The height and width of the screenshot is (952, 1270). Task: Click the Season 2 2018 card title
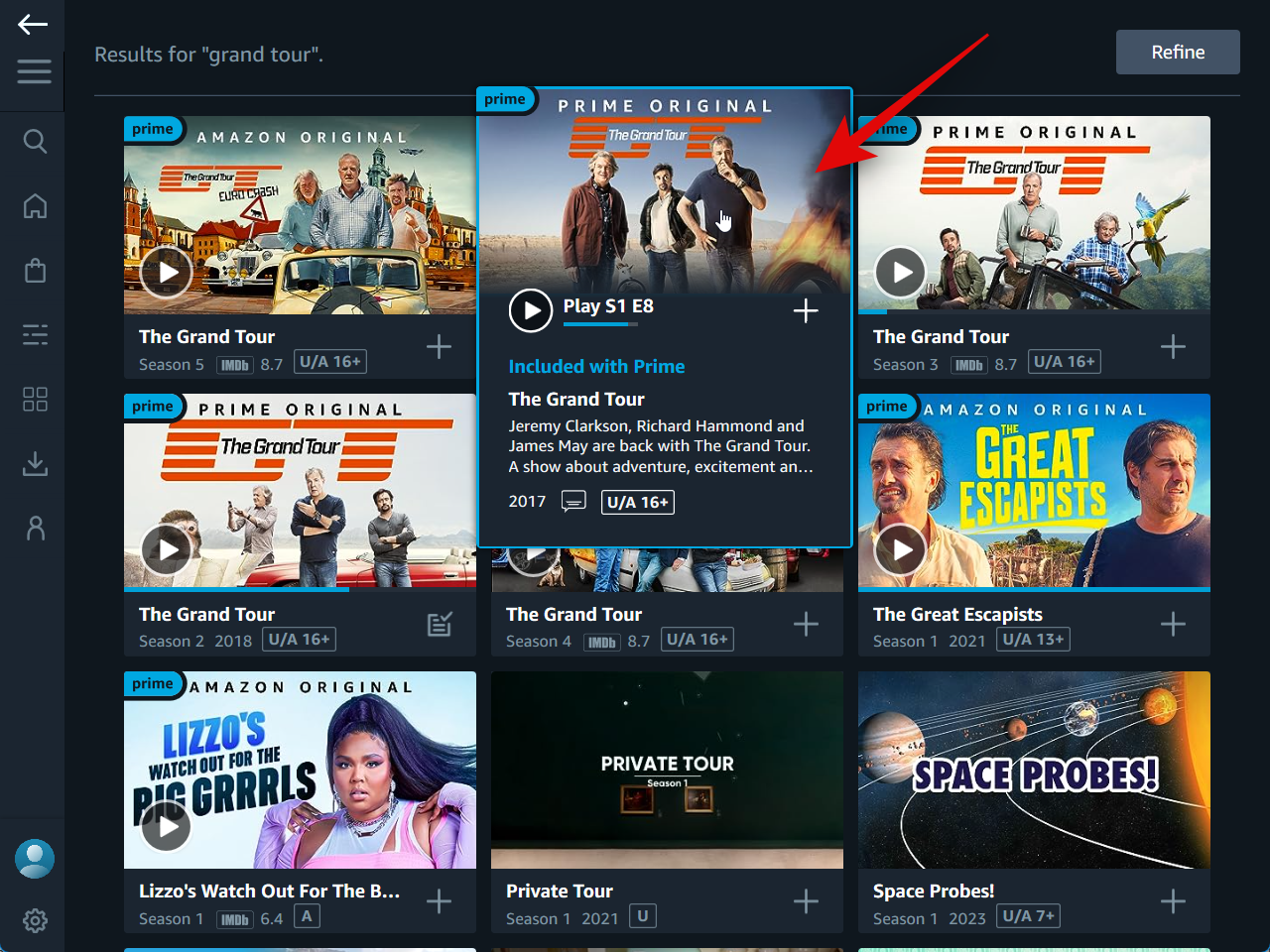(206, 614)
